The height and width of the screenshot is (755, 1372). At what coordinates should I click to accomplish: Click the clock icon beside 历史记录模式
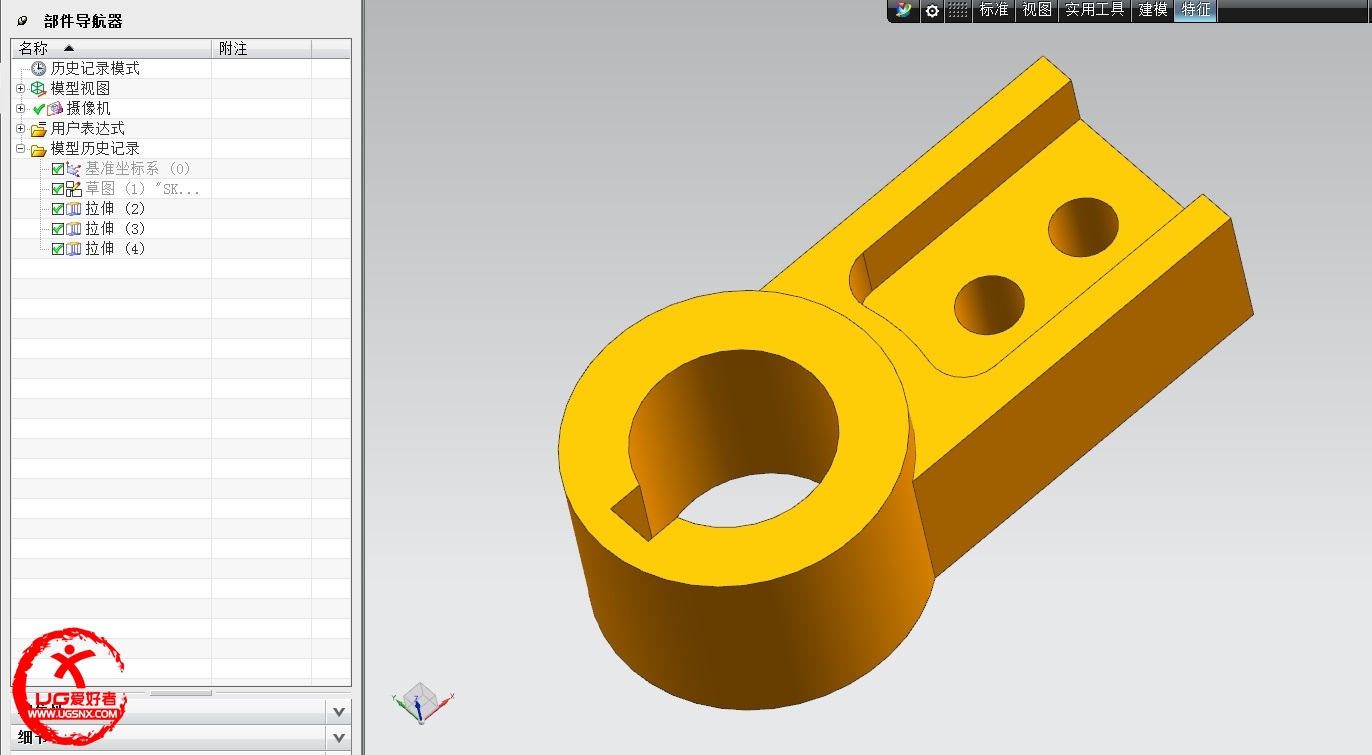[x=39, y=68]
